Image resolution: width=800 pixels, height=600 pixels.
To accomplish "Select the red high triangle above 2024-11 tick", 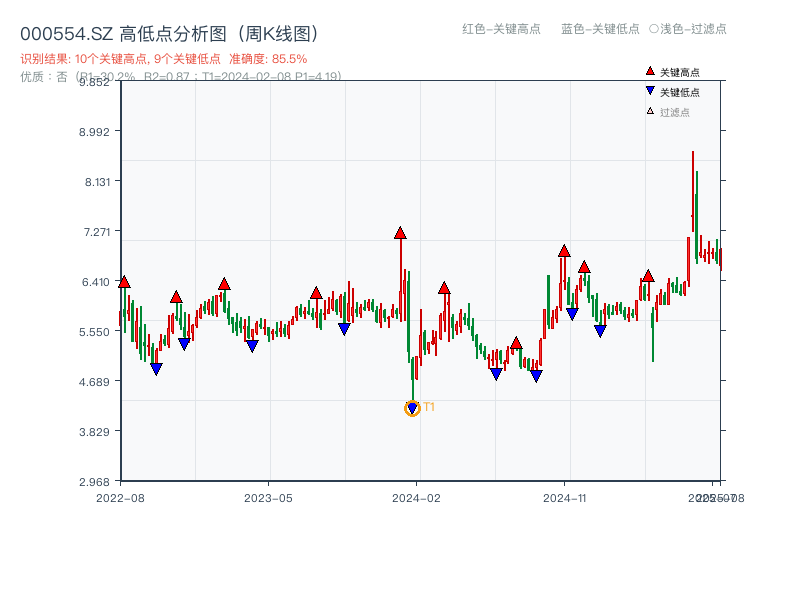I will [x=564, y=251].
